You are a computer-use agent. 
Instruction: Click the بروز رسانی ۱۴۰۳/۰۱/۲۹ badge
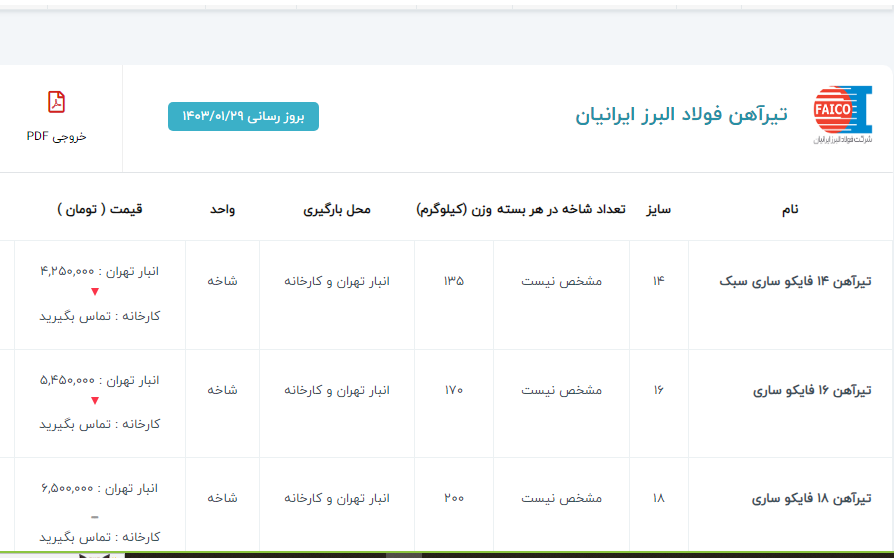click(x=243, y=116)
